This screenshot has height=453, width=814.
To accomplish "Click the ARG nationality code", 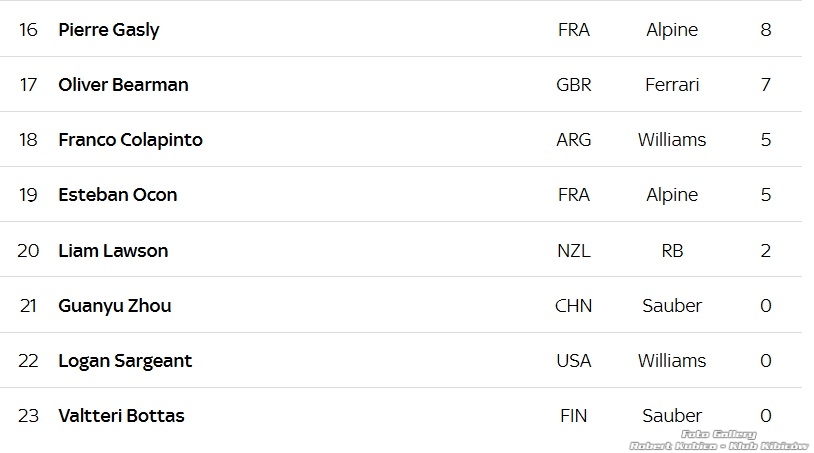I will coord(574,140).
